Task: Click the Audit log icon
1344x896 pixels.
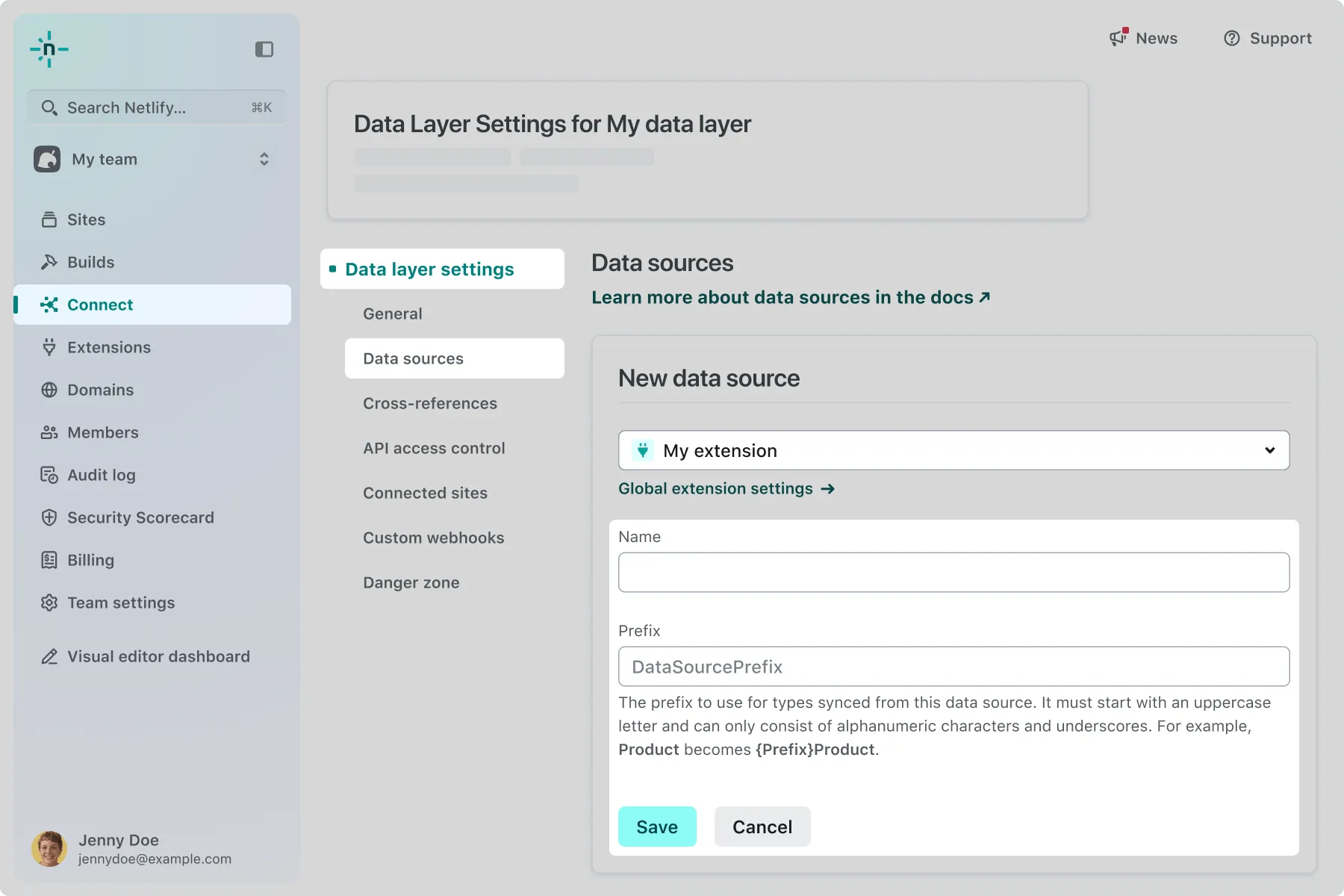Action: pos(49,475)
